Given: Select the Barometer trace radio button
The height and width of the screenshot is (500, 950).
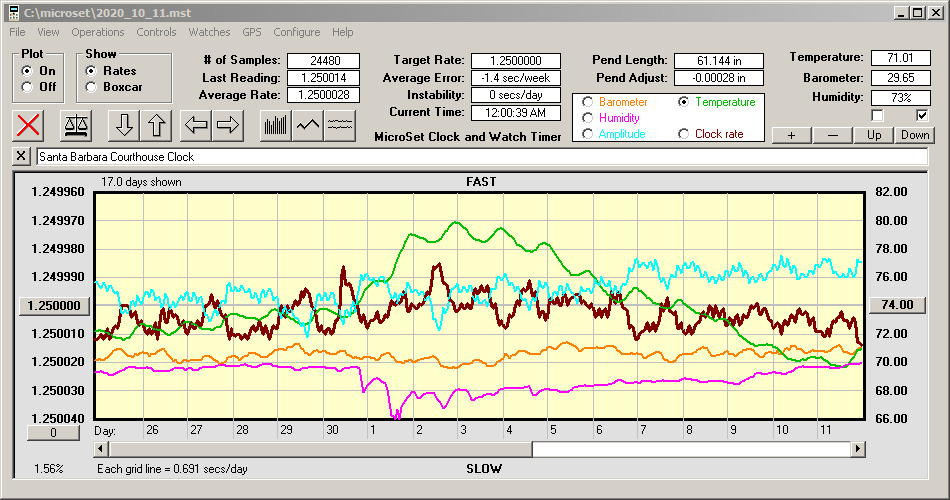Looking at the screenshot, I should (587, 102).
